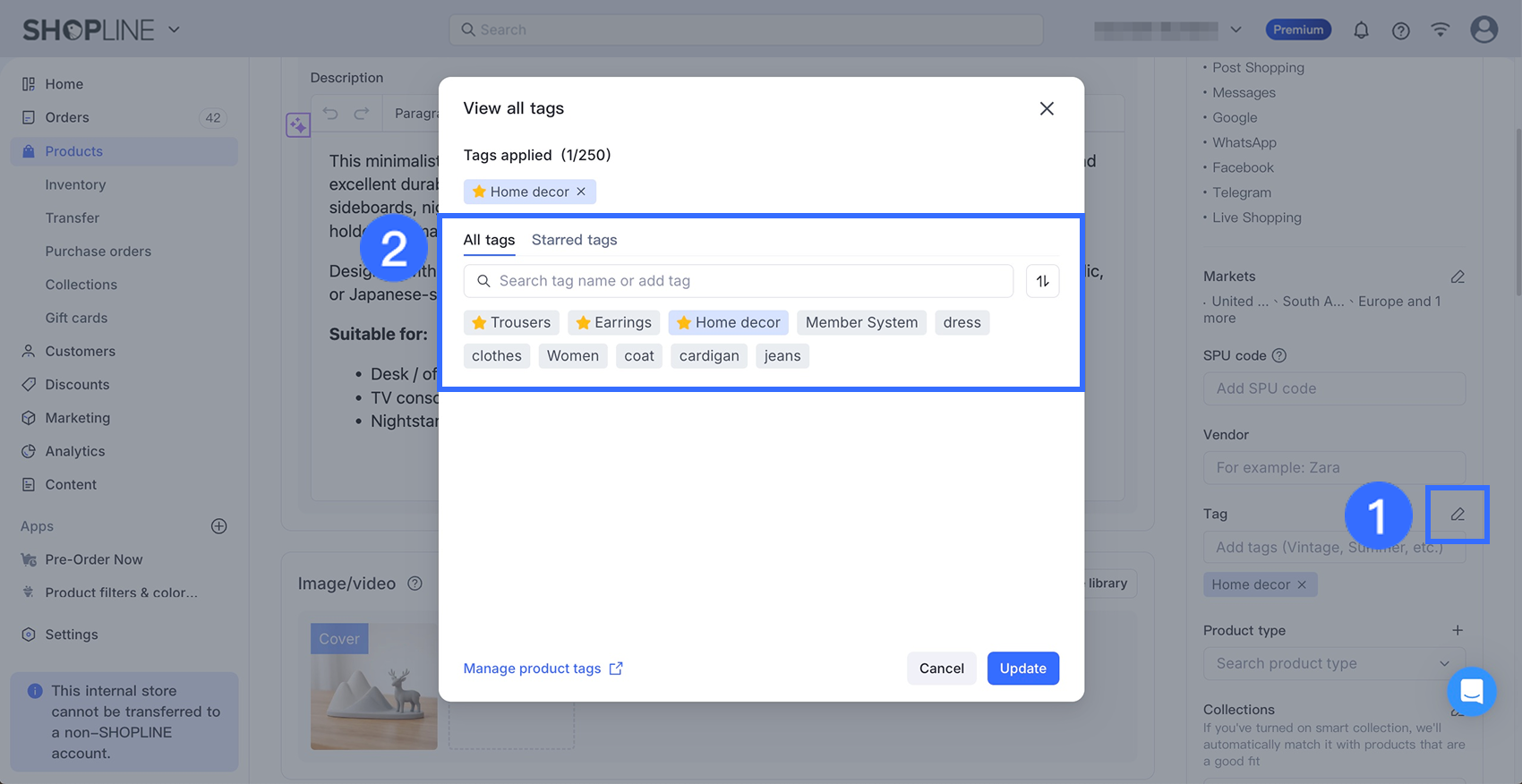Focus the tag name search field
This screenshot has width=1522, height=784.
pos(739,281)
